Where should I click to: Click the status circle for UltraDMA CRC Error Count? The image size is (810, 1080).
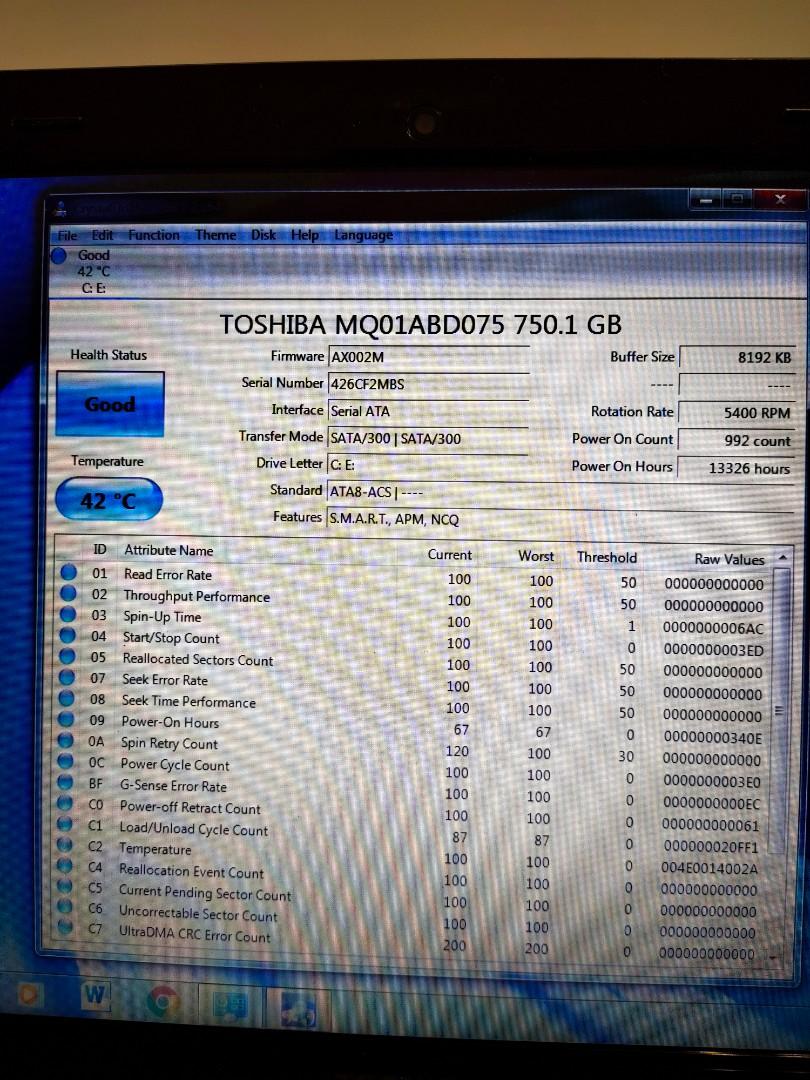pos(65,927)
